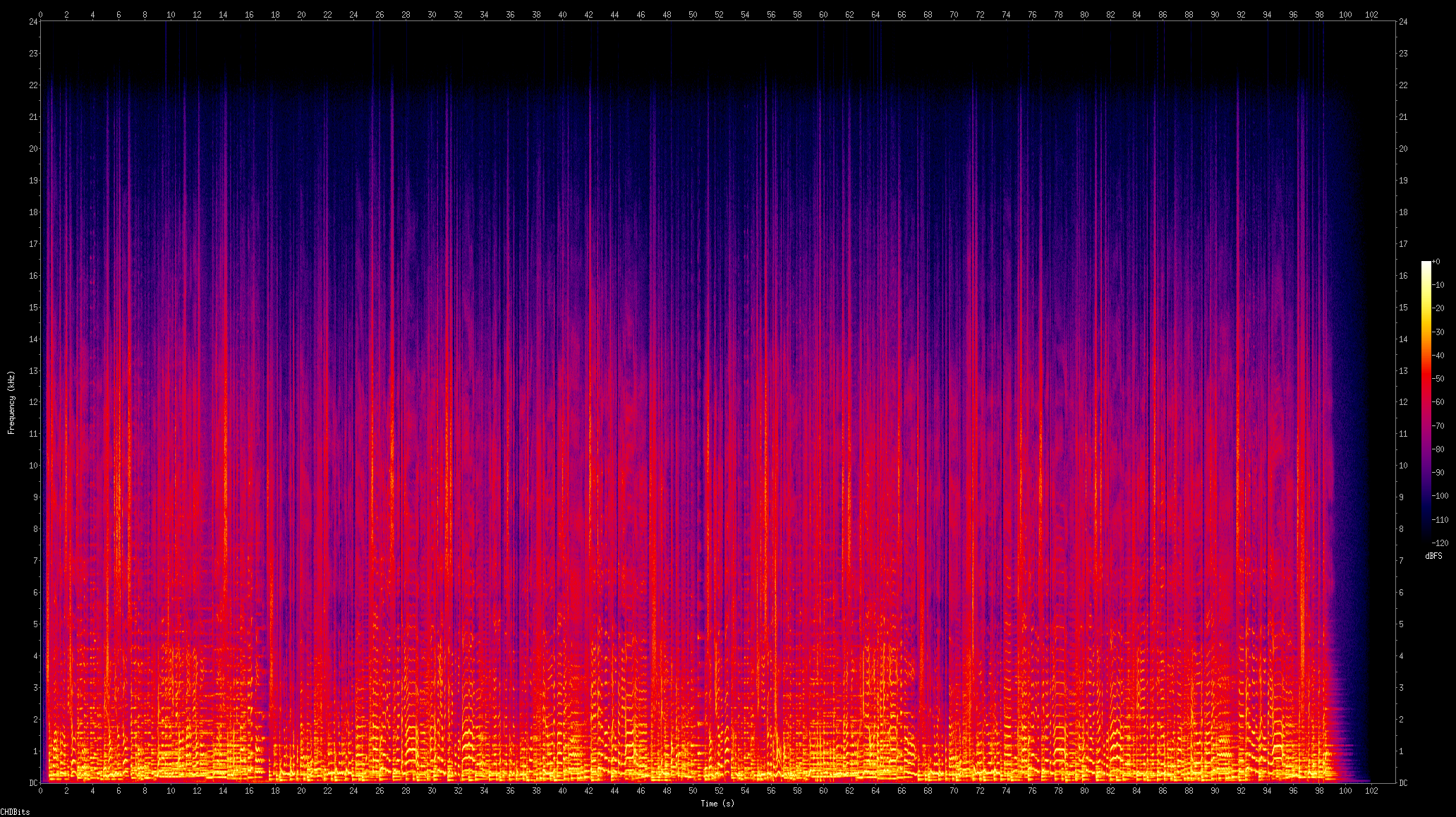
Task: Click the dBFS label under the color scale
Action: coord(1433,556)
